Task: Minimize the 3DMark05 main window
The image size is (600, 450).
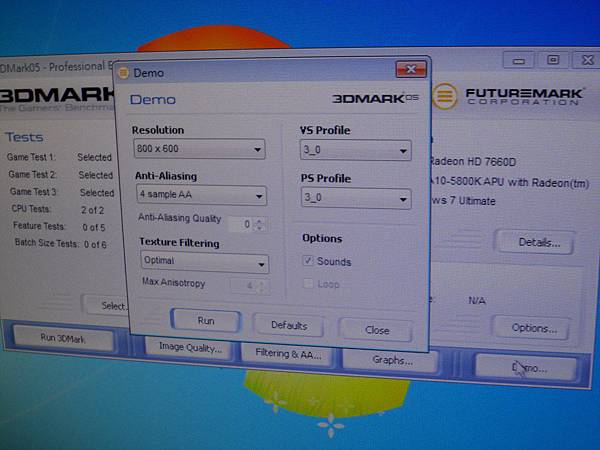Action: point(518,60)
